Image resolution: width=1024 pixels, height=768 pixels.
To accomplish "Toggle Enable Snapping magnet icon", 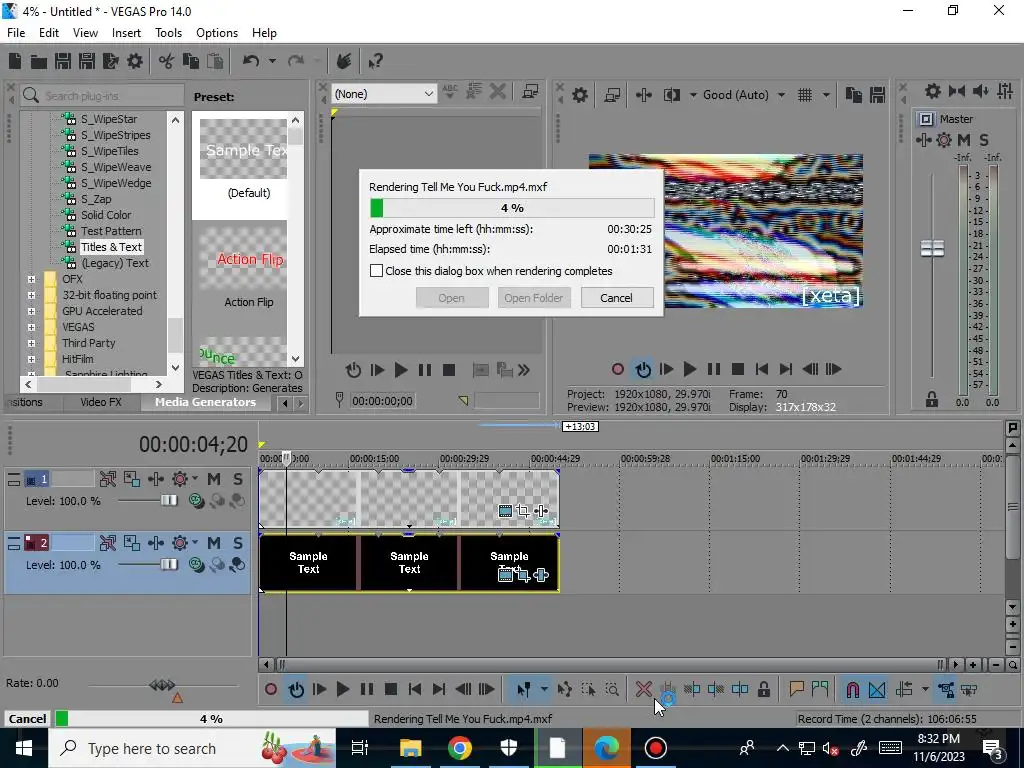I will (852, 689).
